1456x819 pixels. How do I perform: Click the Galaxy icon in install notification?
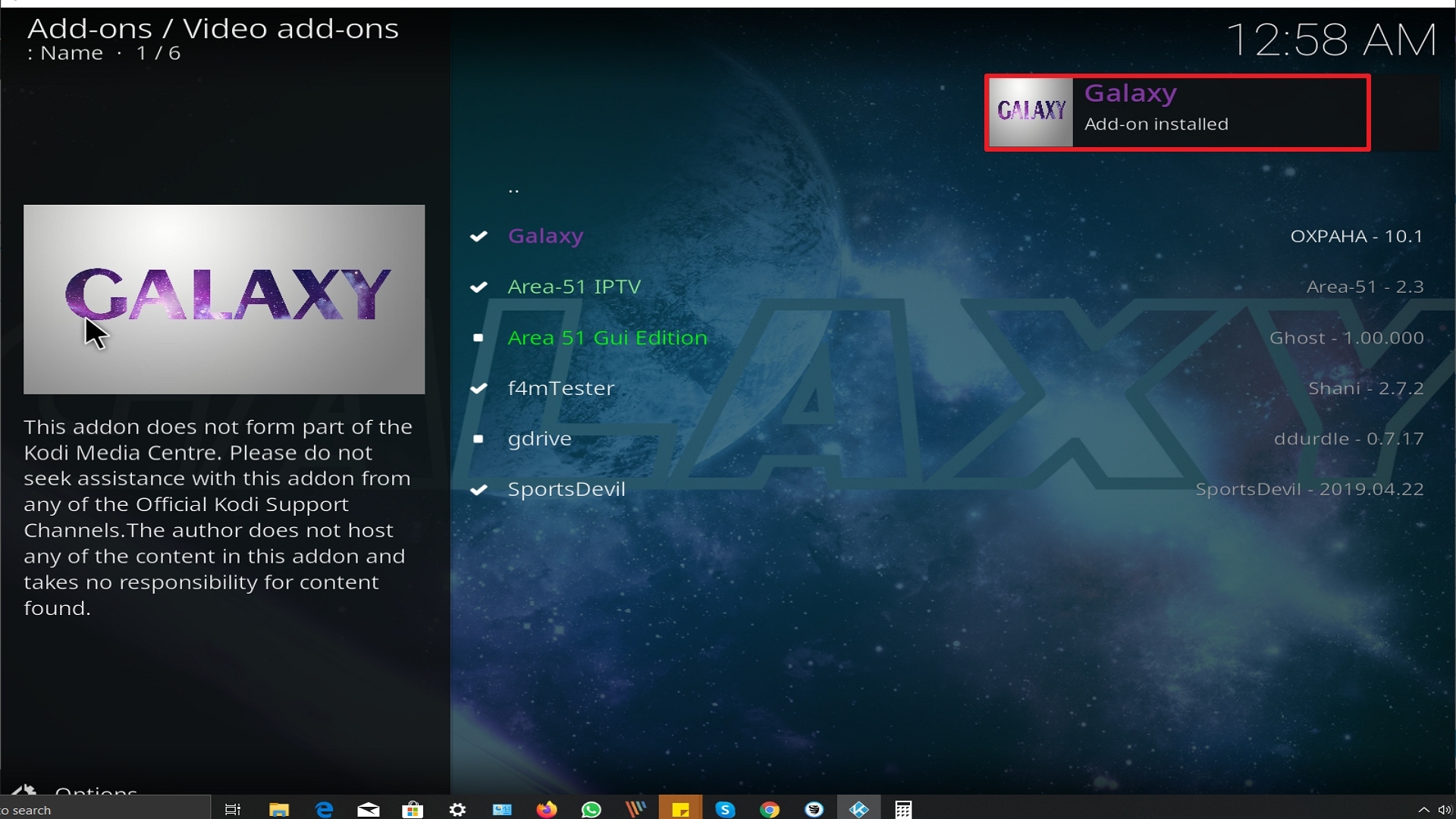[x=1031, y=112]
